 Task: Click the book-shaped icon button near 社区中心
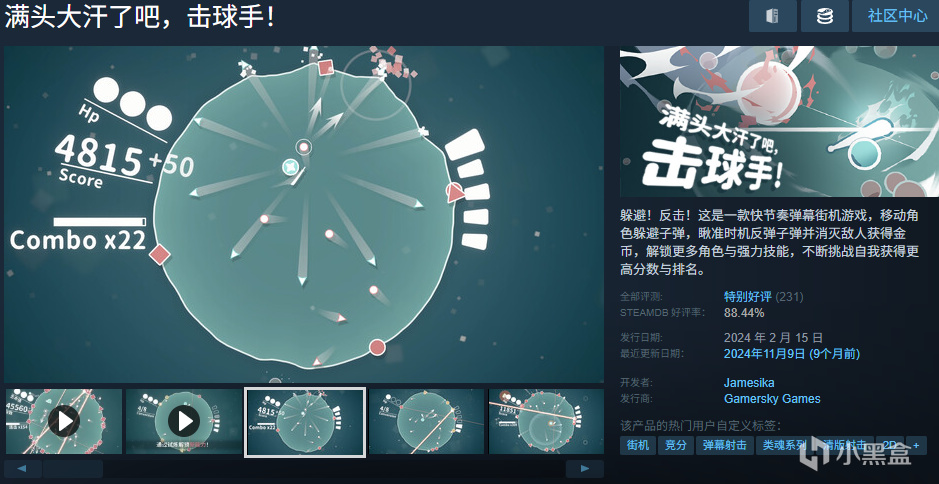[773, 16]
